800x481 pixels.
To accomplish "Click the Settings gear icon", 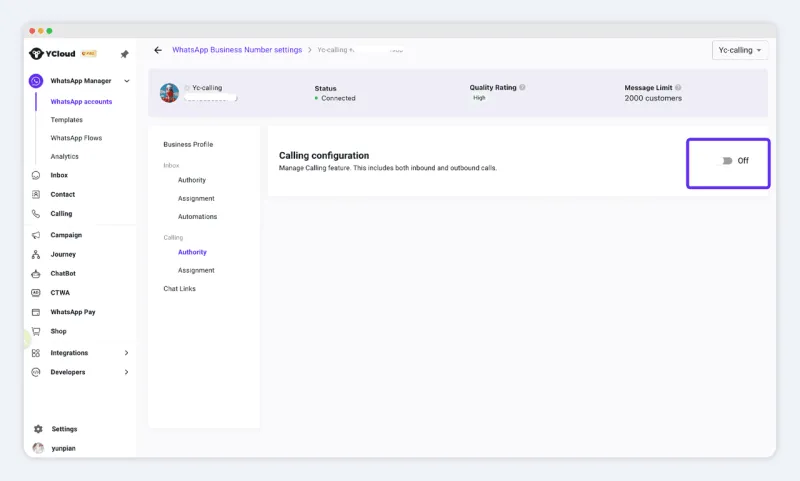I will point(38,429).
